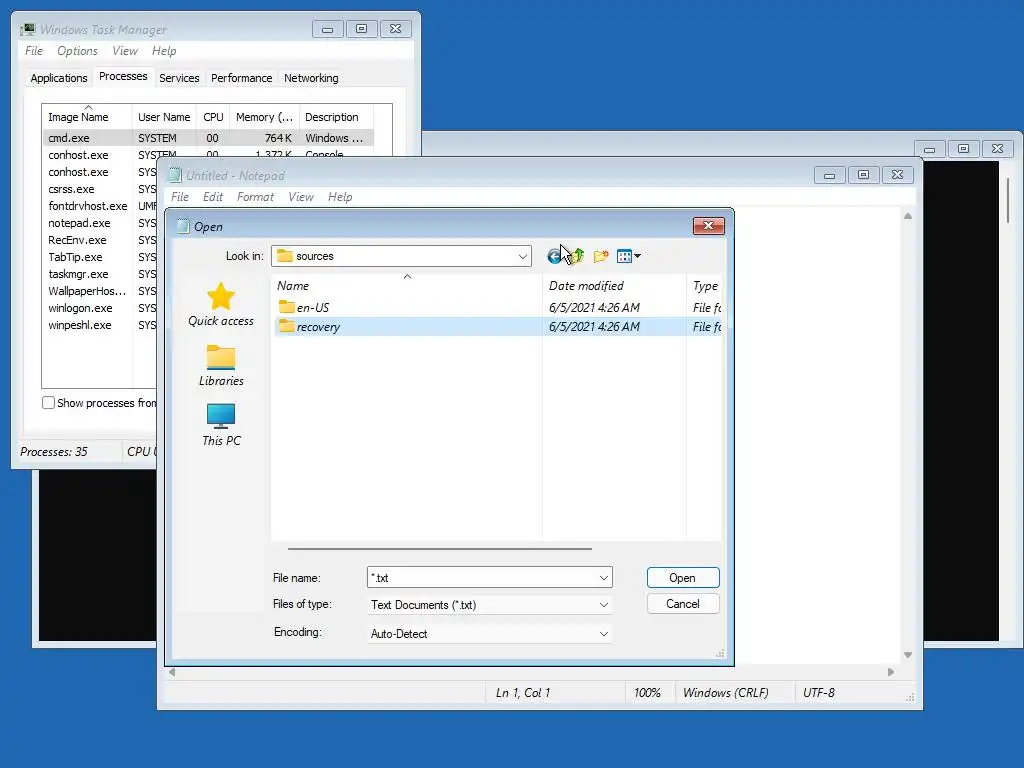Select winpeshl.exe process row
This screenshot has width=1024, height=768.
(x=100, y=325)
